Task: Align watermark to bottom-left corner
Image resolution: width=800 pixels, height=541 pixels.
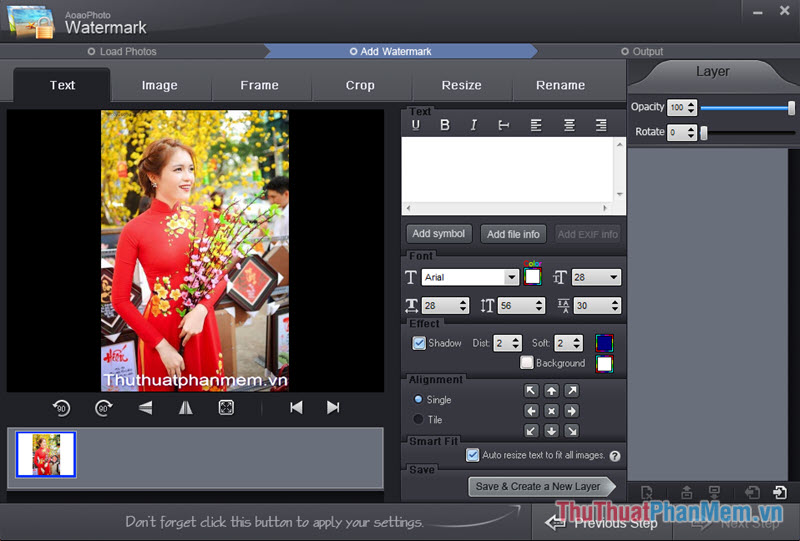Action: tap(531, 431)
